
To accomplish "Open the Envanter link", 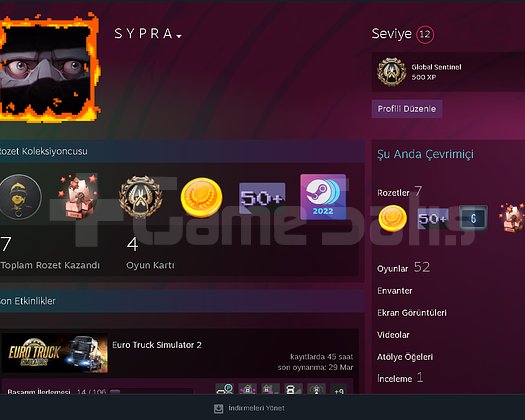I will (394, 291).
